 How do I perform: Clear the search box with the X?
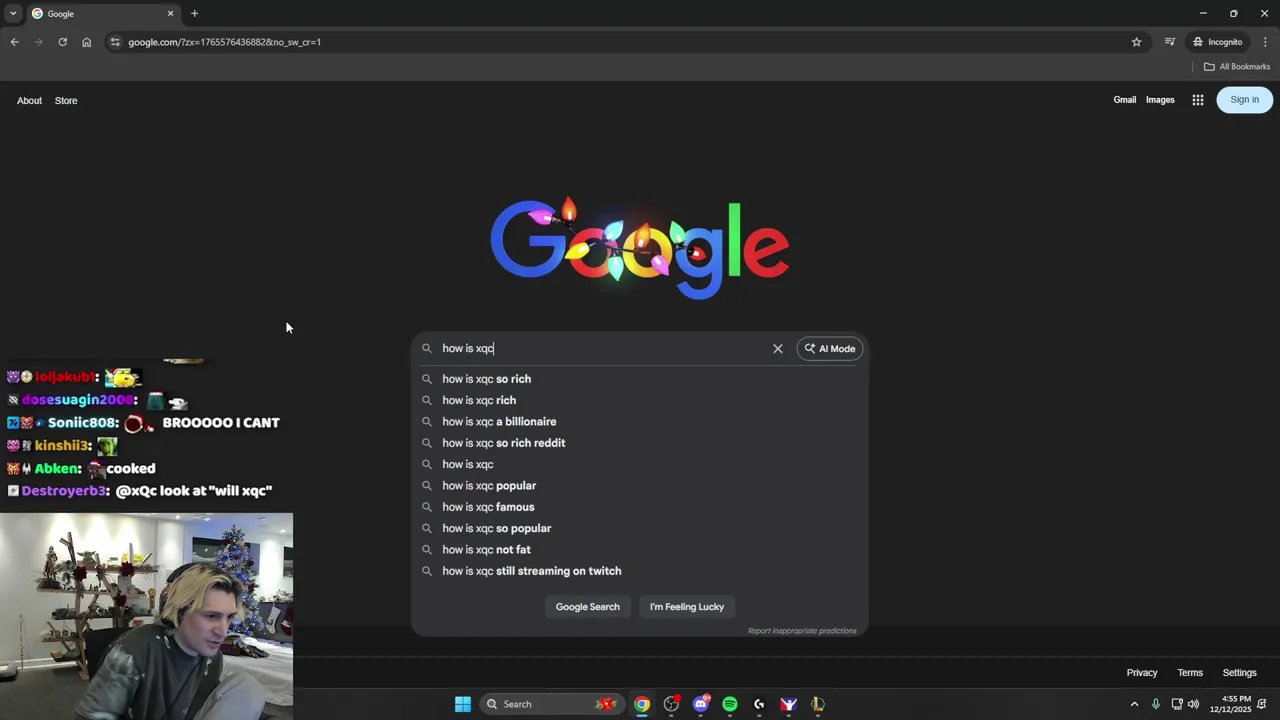pyautogui.click(x=777, y=348)
